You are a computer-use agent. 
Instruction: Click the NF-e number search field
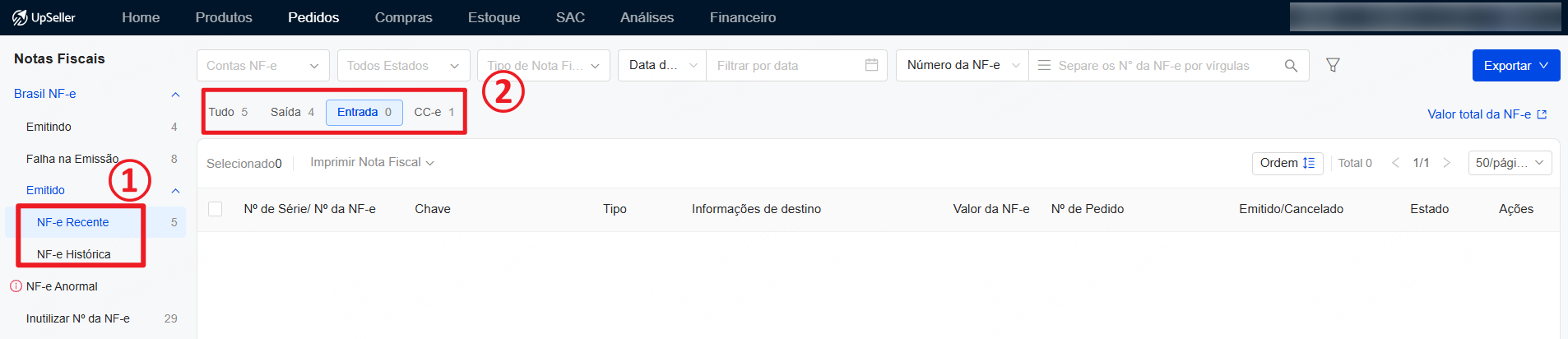(x=1163, y=66)
